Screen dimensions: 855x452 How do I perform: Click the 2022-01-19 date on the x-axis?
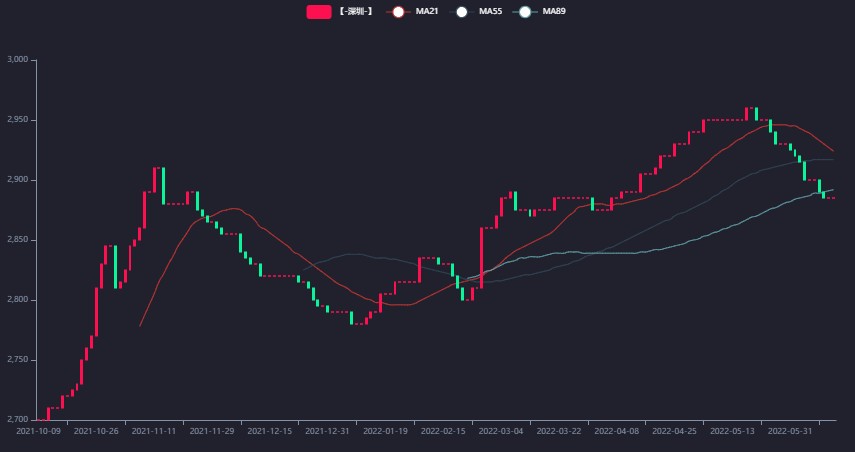385,432
